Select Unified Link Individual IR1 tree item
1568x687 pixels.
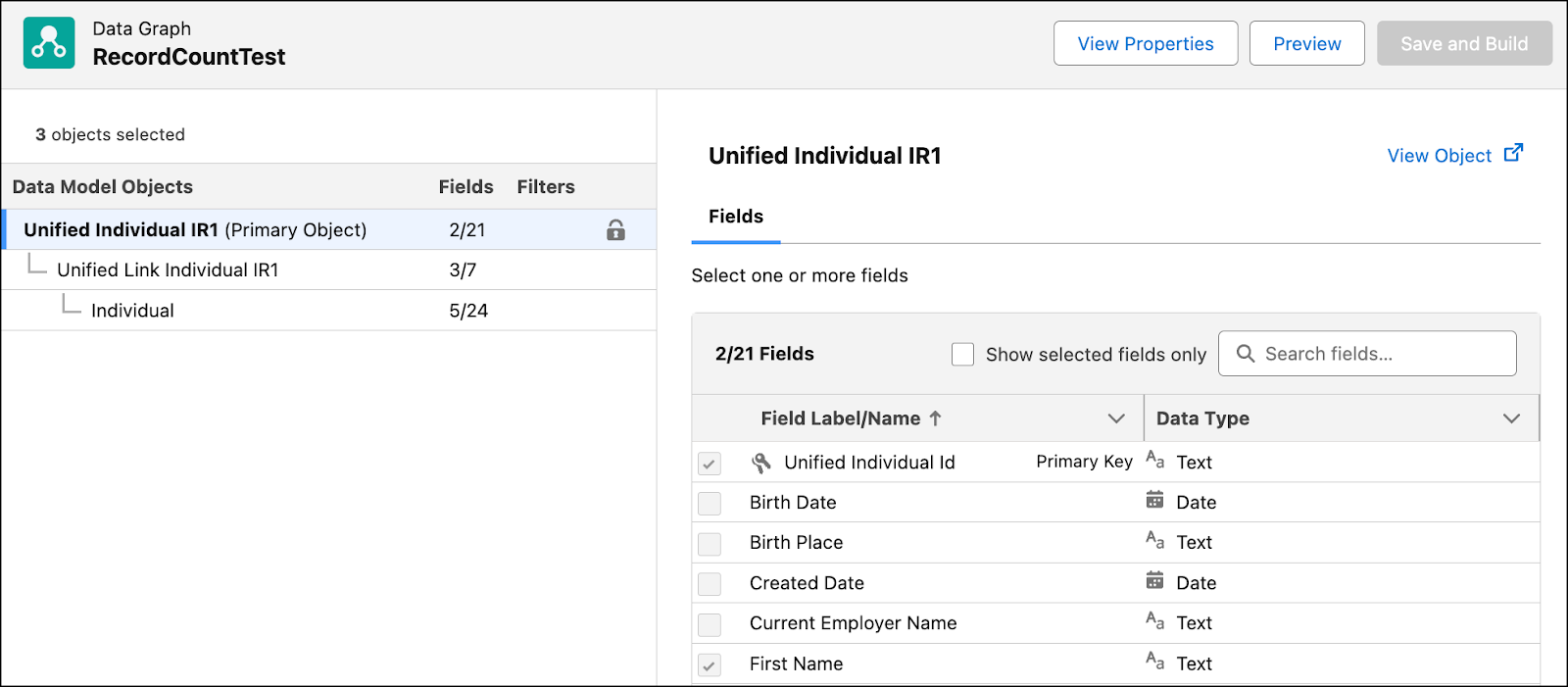168,270
